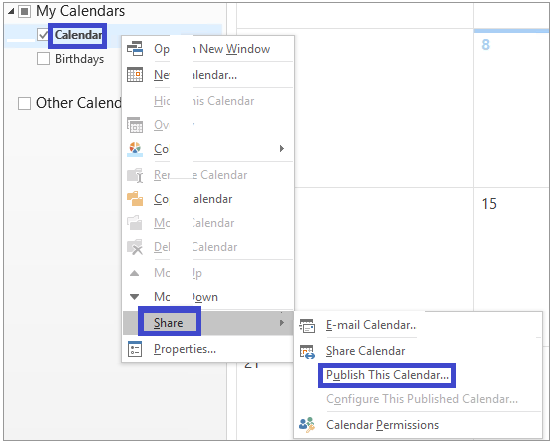This screenshot has height=444, width=554.
Task: Select the Color palette icon
Action: click(135, 149)
